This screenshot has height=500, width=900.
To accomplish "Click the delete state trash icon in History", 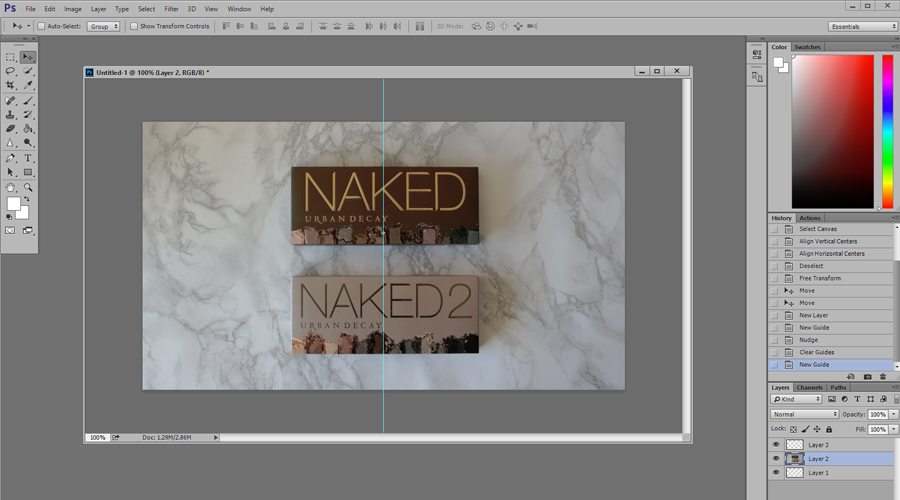I will click(x=883, y=377).
